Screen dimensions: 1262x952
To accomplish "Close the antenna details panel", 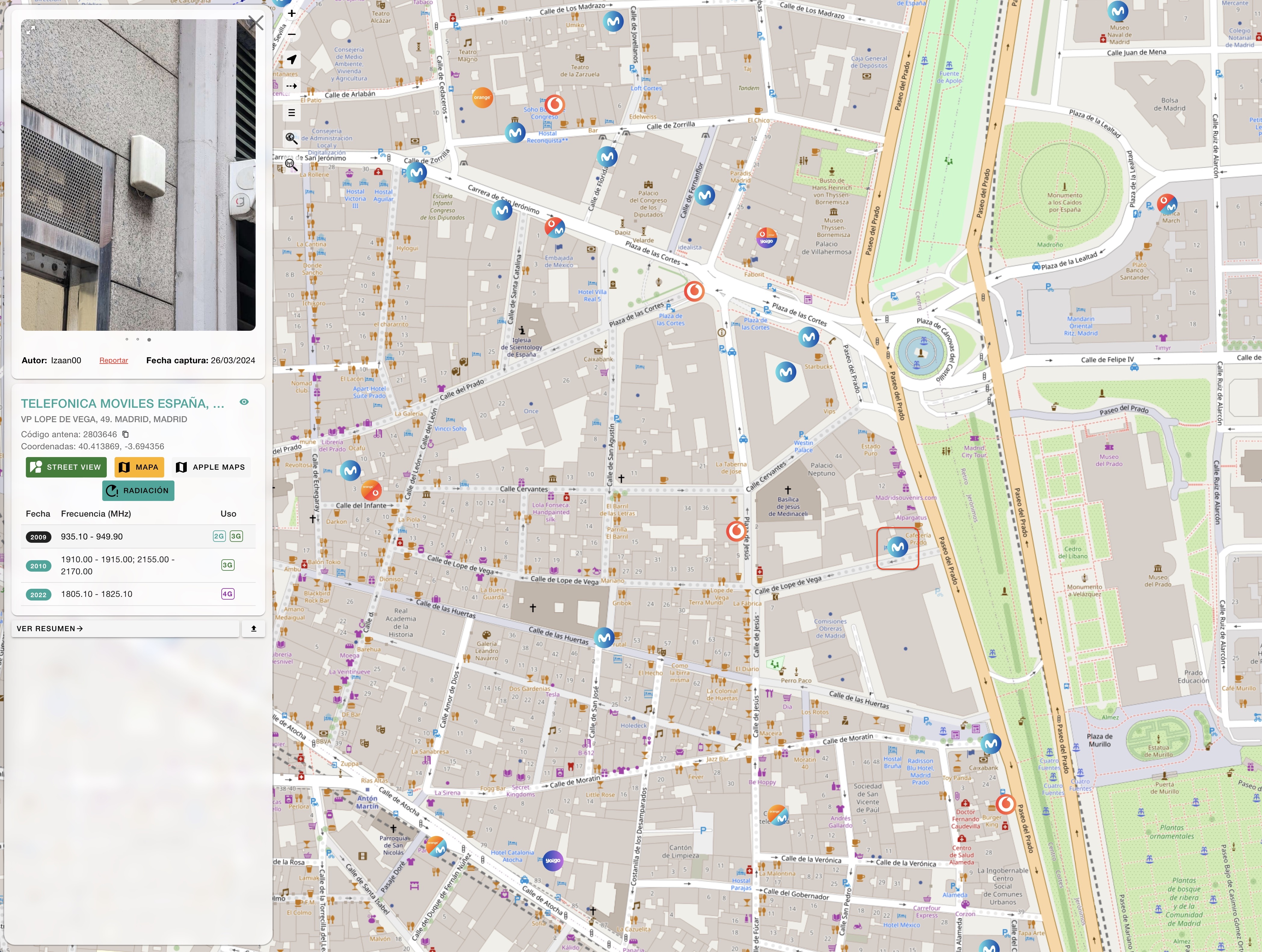I will point(256,23).
